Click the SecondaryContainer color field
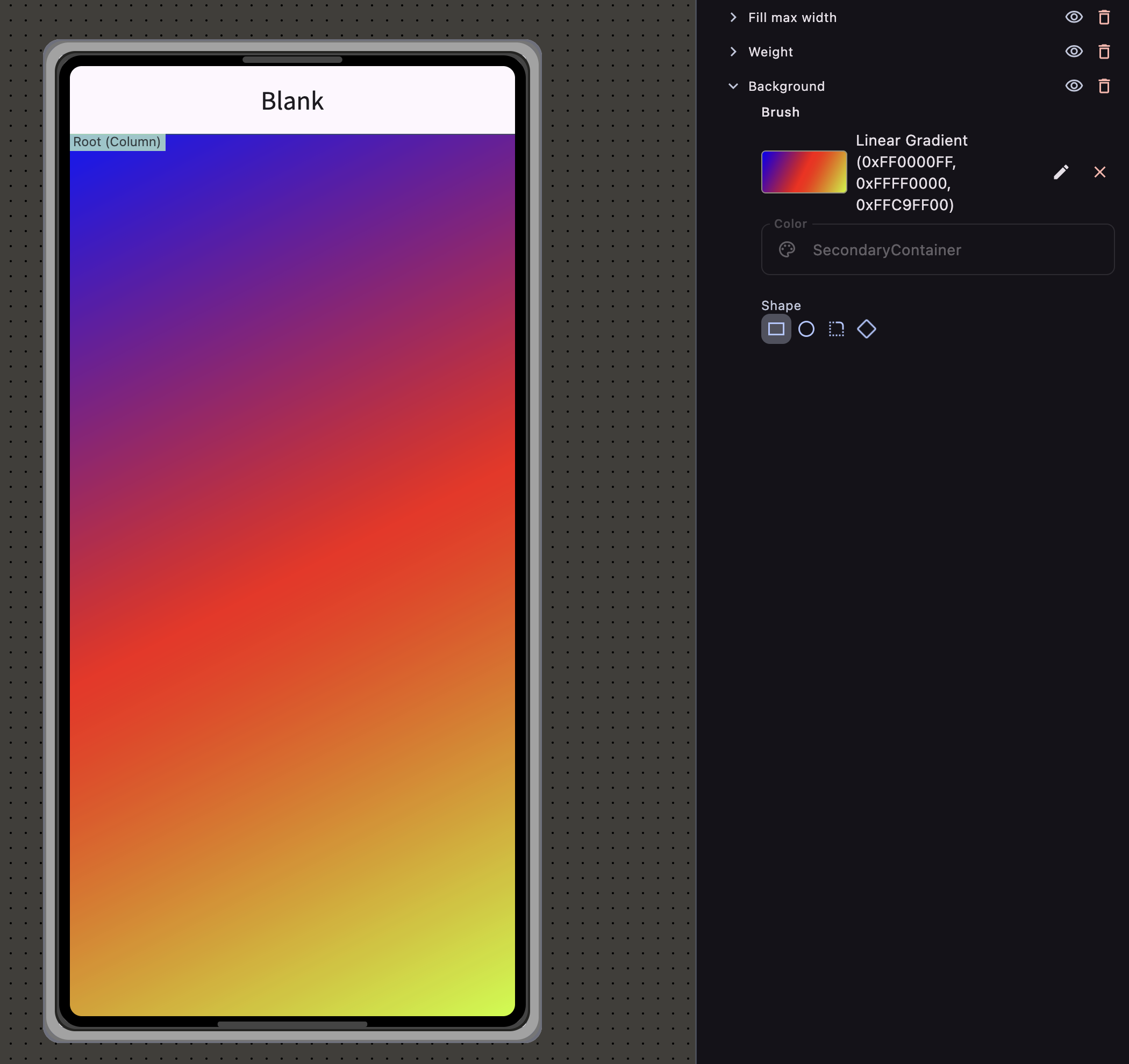 click(937, 250)
